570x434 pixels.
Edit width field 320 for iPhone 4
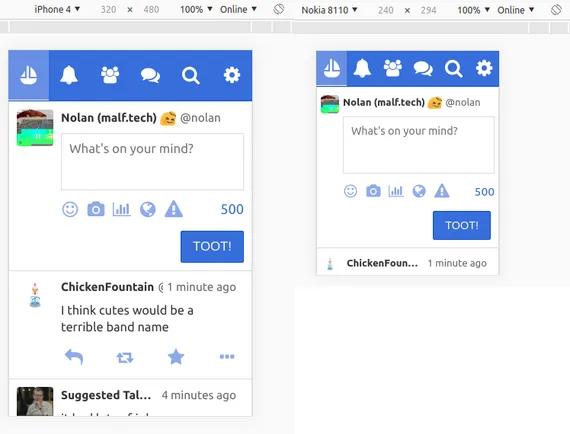coord(108,9)
